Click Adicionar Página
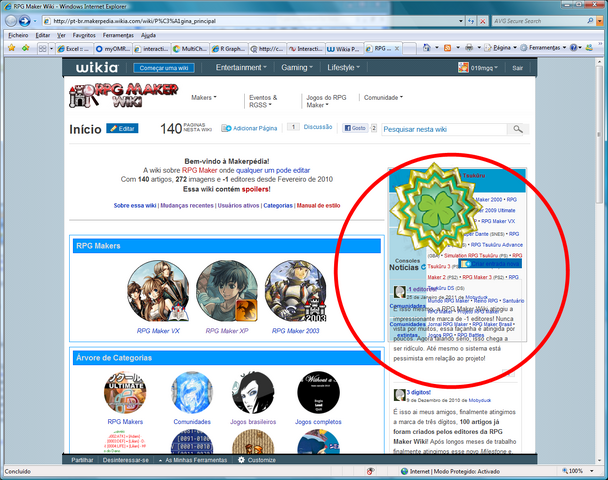This screenshot has width=608, height=480. point(249,128)
